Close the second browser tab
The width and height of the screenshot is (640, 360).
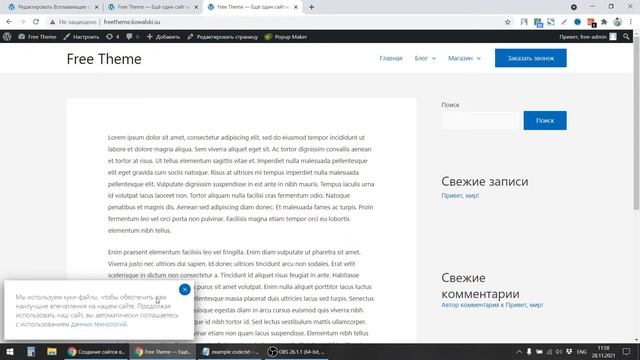[196, 7]
